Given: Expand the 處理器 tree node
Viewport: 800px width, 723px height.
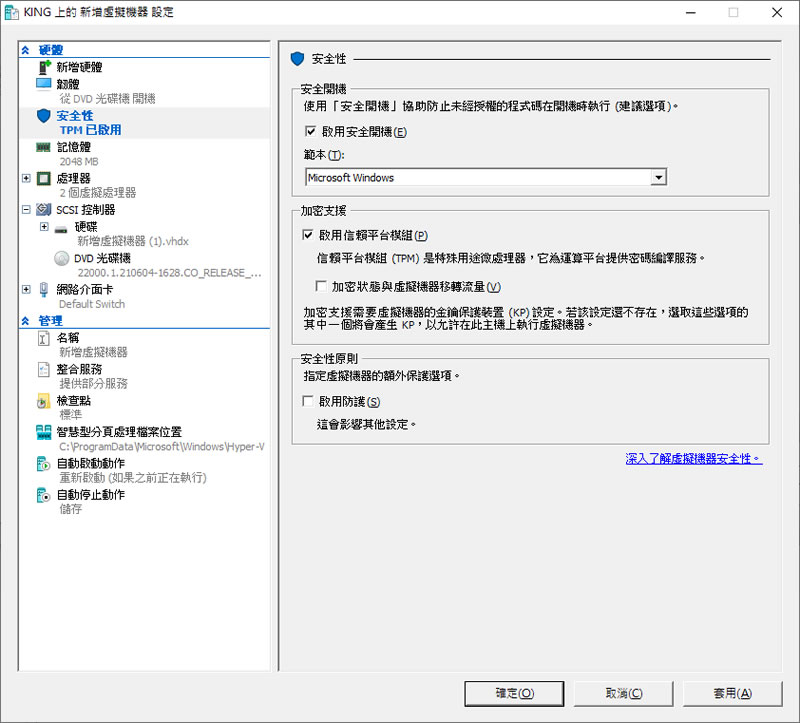Looking at the screenshot, I should [26, 178].
